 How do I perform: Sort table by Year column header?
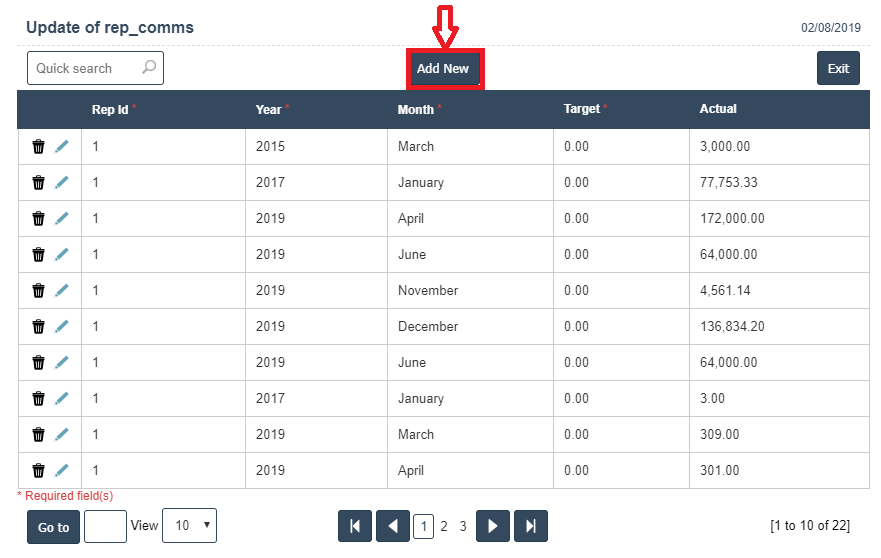click(x=268, y=109)
